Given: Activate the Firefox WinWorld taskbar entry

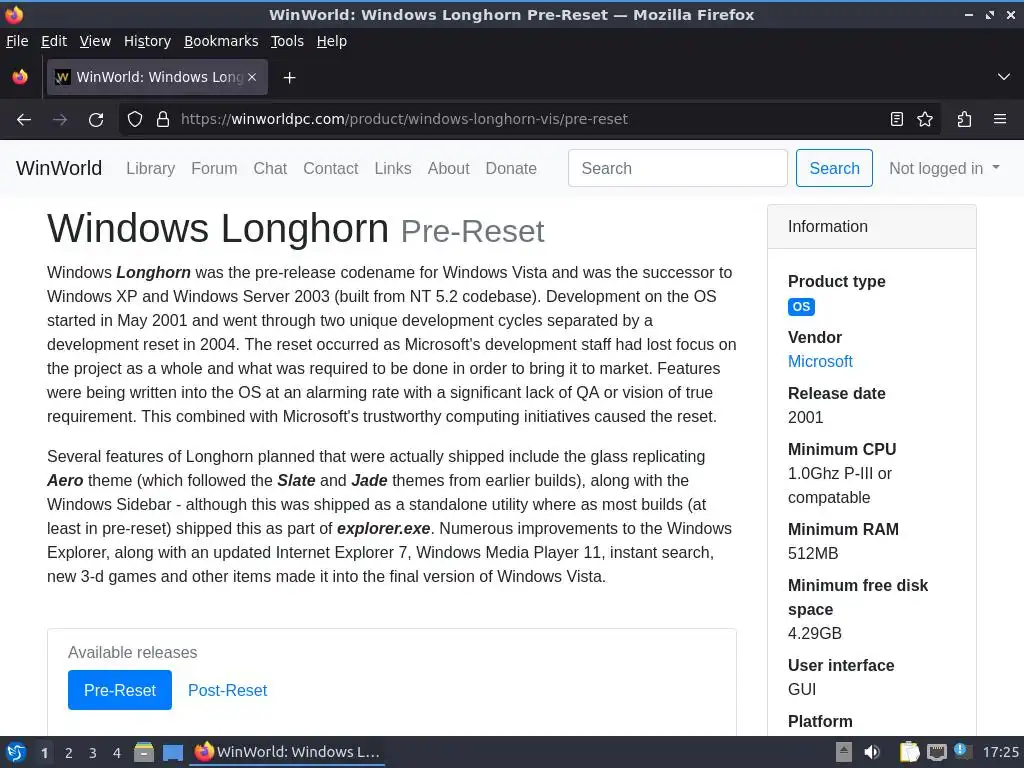Looking at the screenshot, I should click(x=287, y=752).
